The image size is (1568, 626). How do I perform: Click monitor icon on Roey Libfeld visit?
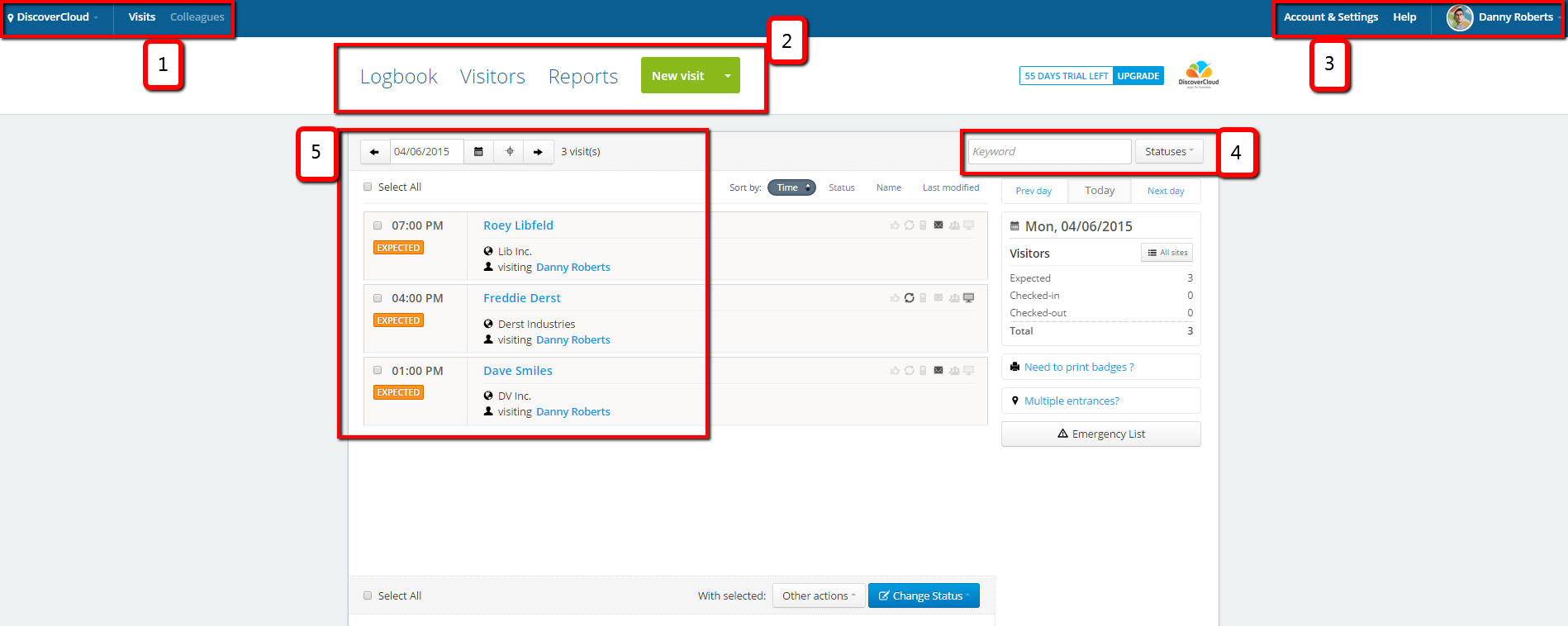969,225
